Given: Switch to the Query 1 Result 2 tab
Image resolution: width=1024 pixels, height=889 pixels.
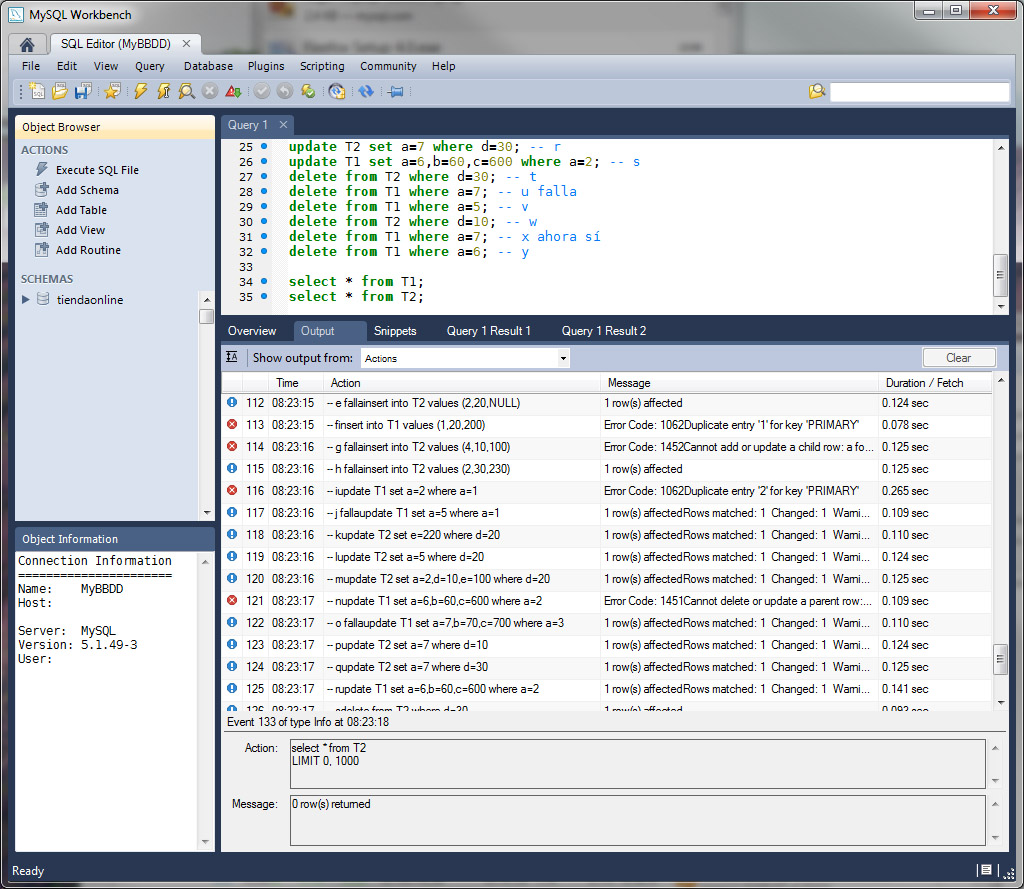Looking at the screenshot, I should coord(603,331).
